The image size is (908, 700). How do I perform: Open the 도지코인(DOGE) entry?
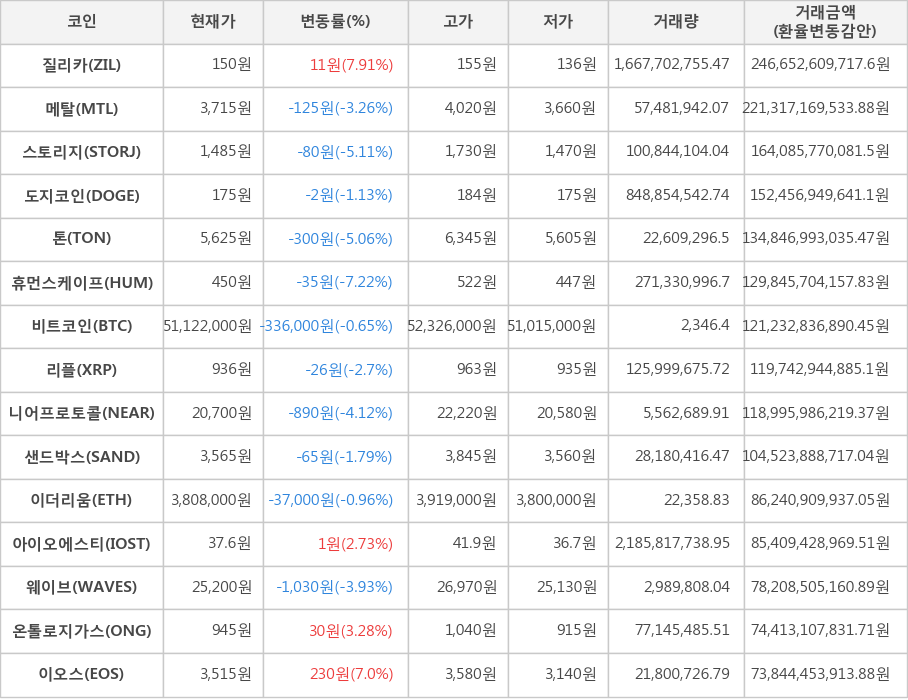pos(82,196)
